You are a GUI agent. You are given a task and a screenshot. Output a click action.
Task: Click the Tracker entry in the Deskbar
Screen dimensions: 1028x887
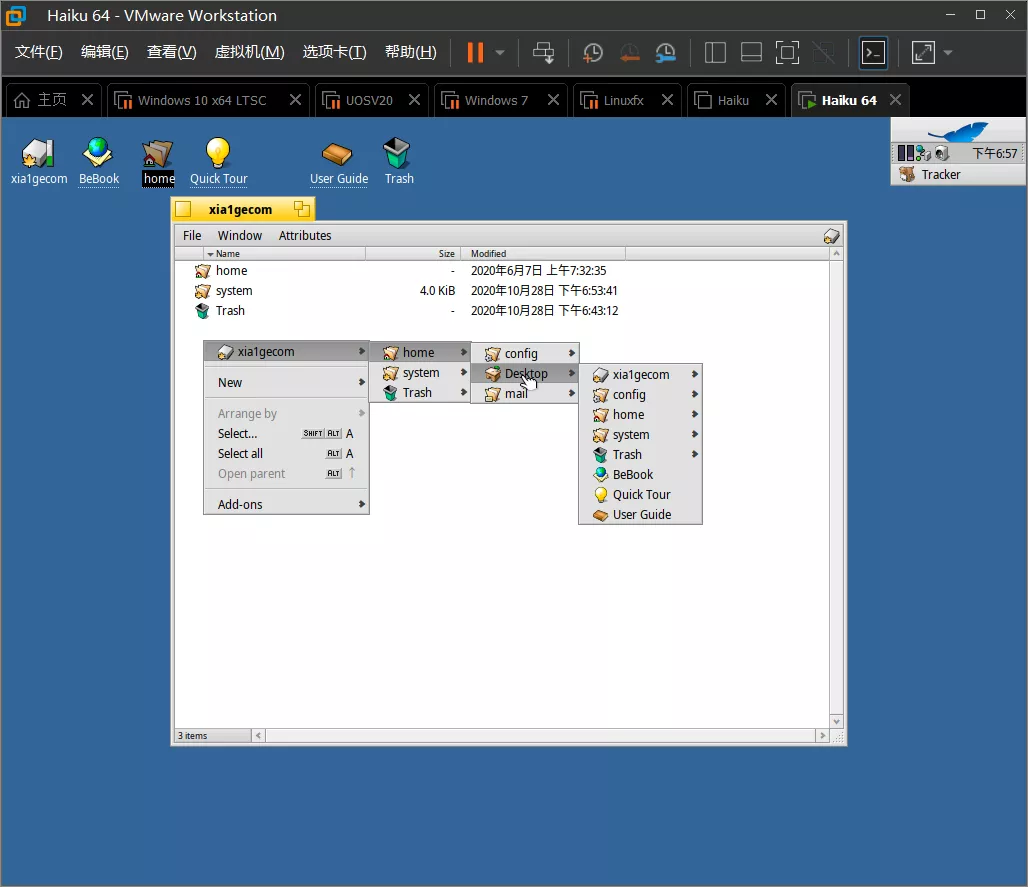tap(940, 174)
